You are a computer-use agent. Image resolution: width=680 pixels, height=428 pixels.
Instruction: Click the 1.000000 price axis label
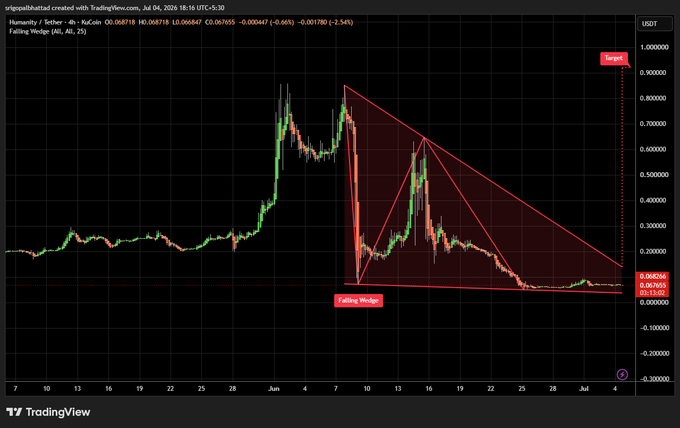[654, 47]
